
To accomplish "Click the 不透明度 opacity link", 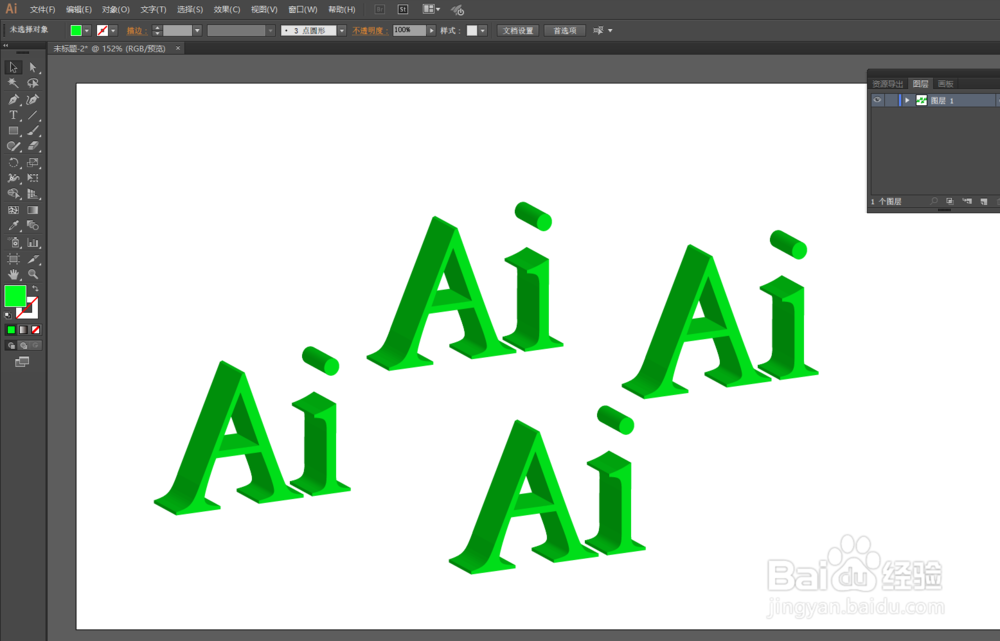I will [x=370, y=31].
